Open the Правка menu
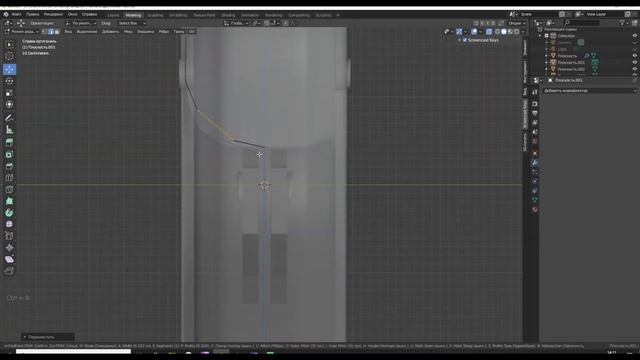Image resolution: width=640 pixels, height=360 pixels. click(x=33, y=14)
